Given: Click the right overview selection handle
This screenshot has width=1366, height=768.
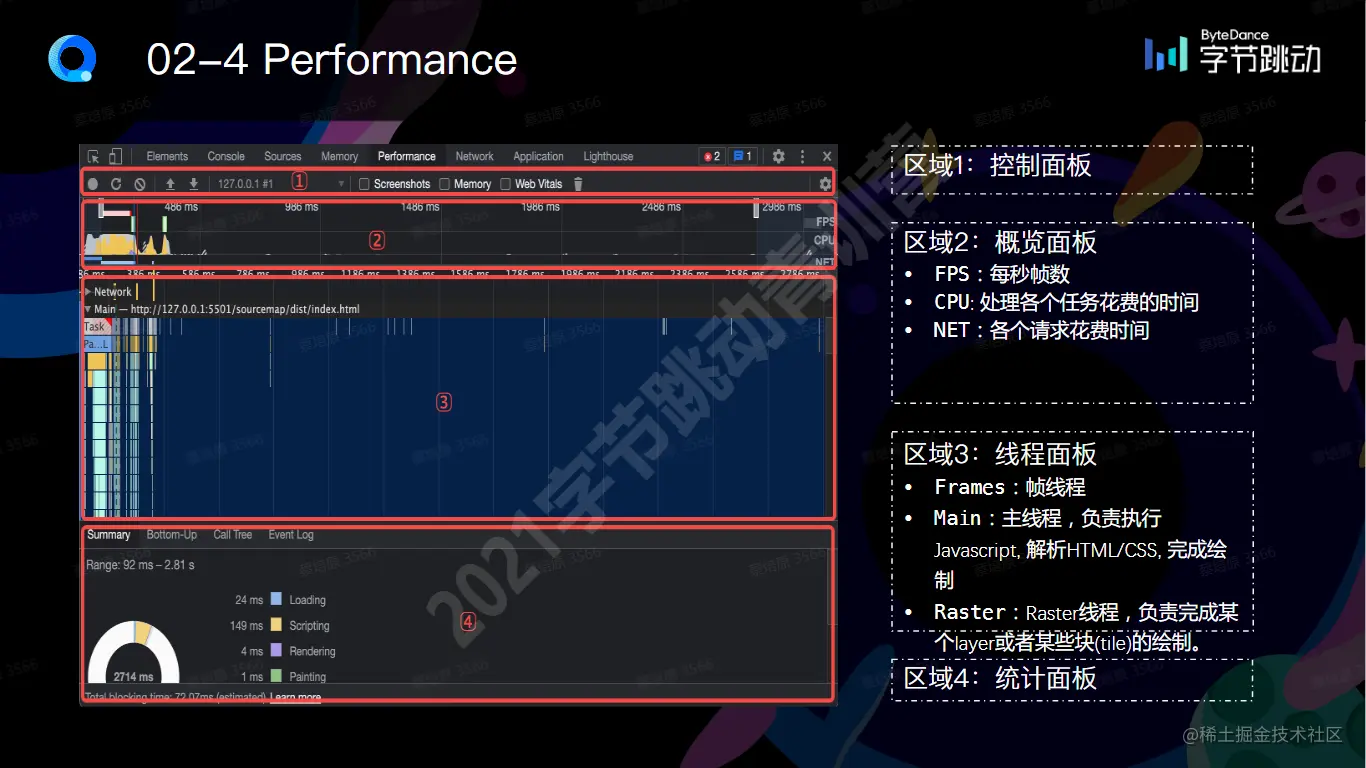Looking at the screenshot, I should click(757, 208).
